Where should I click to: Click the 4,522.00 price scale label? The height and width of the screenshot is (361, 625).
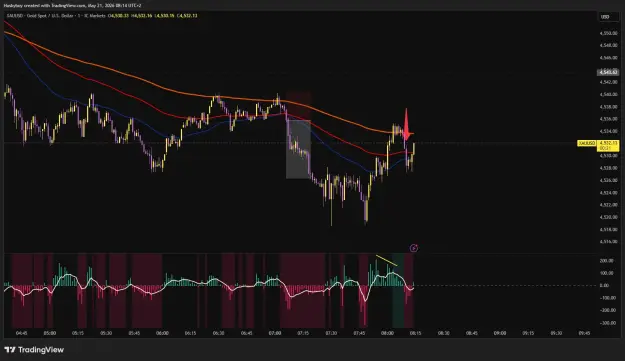(x=608, y=205)
